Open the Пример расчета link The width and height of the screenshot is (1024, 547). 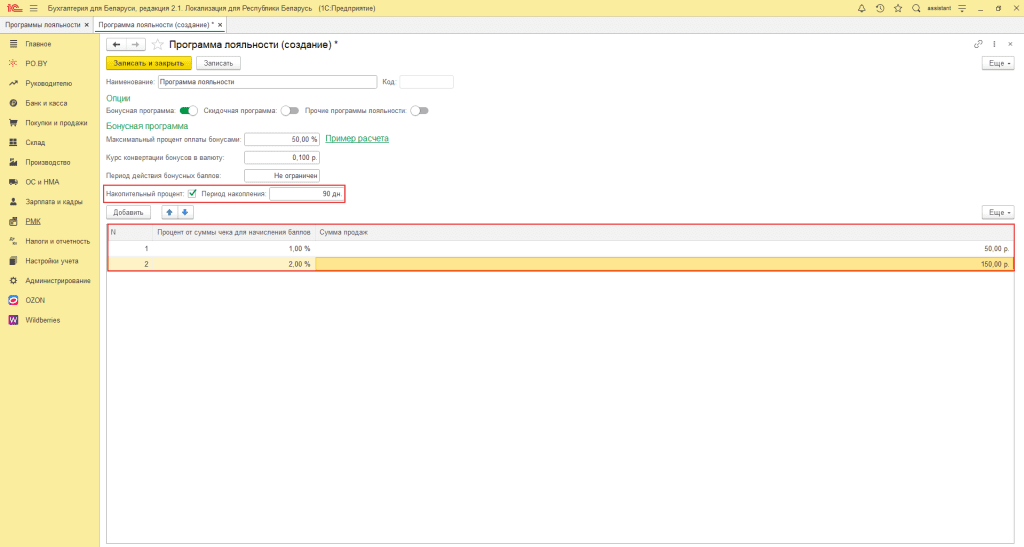[357, 138]
